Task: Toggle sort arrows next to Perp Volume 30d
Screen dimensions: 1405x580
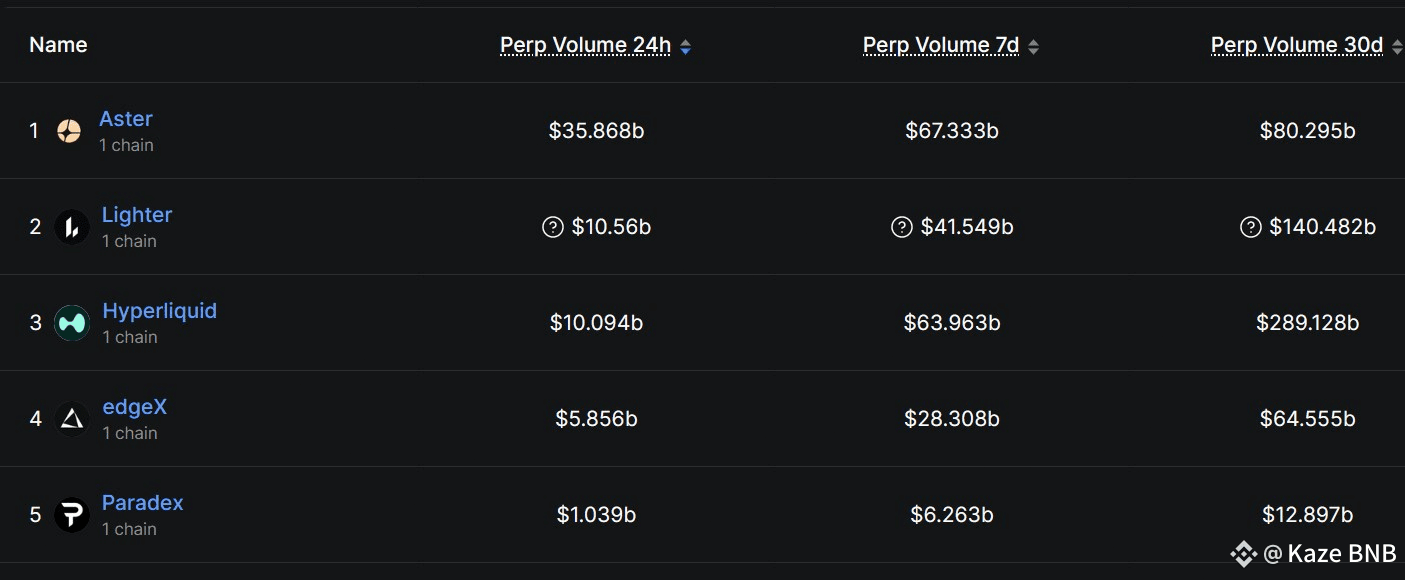Action: pos(1397,47)
